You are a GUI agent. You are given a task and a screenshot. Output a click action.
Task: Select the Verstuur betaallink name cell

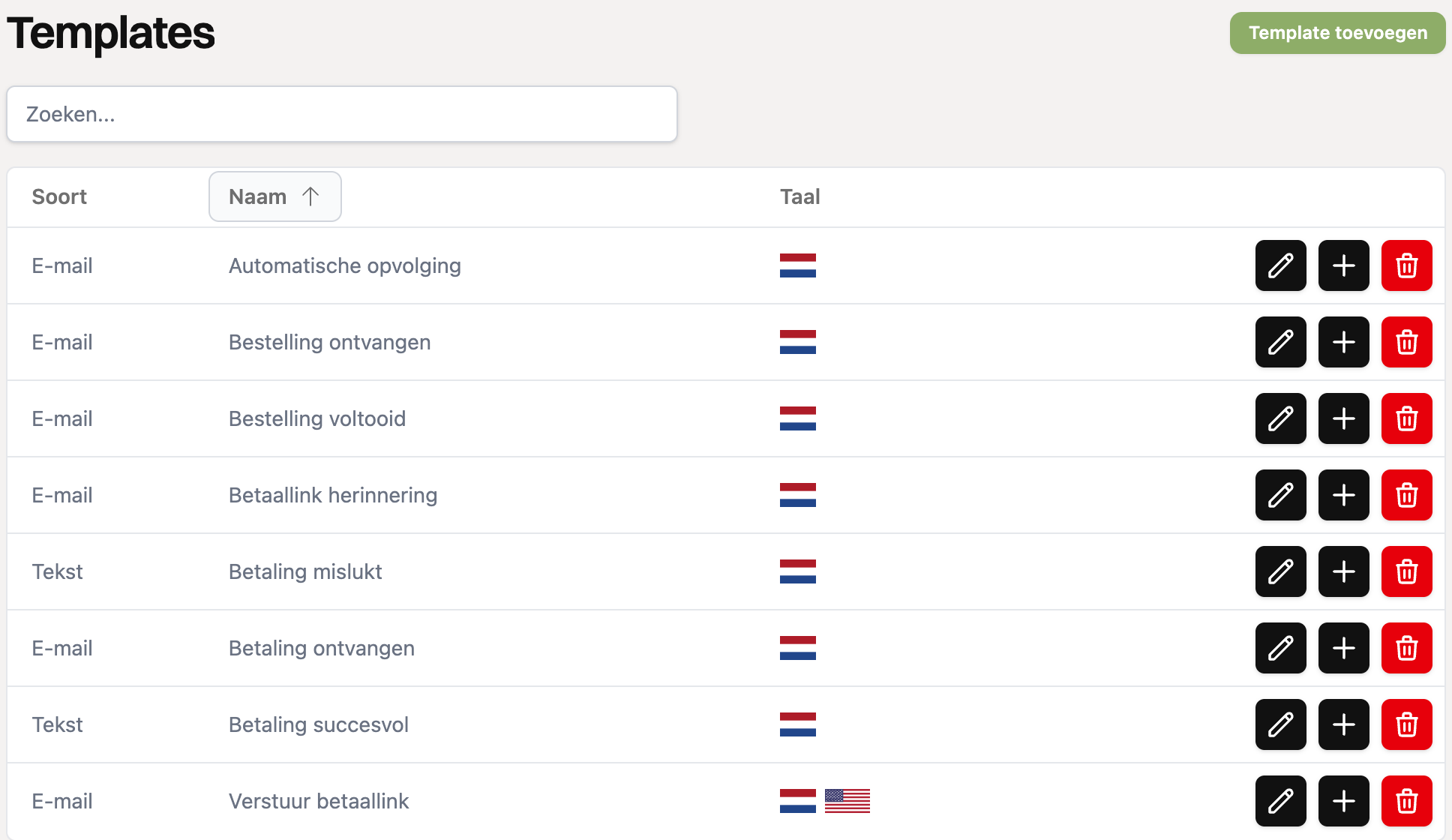coord(319,801)
